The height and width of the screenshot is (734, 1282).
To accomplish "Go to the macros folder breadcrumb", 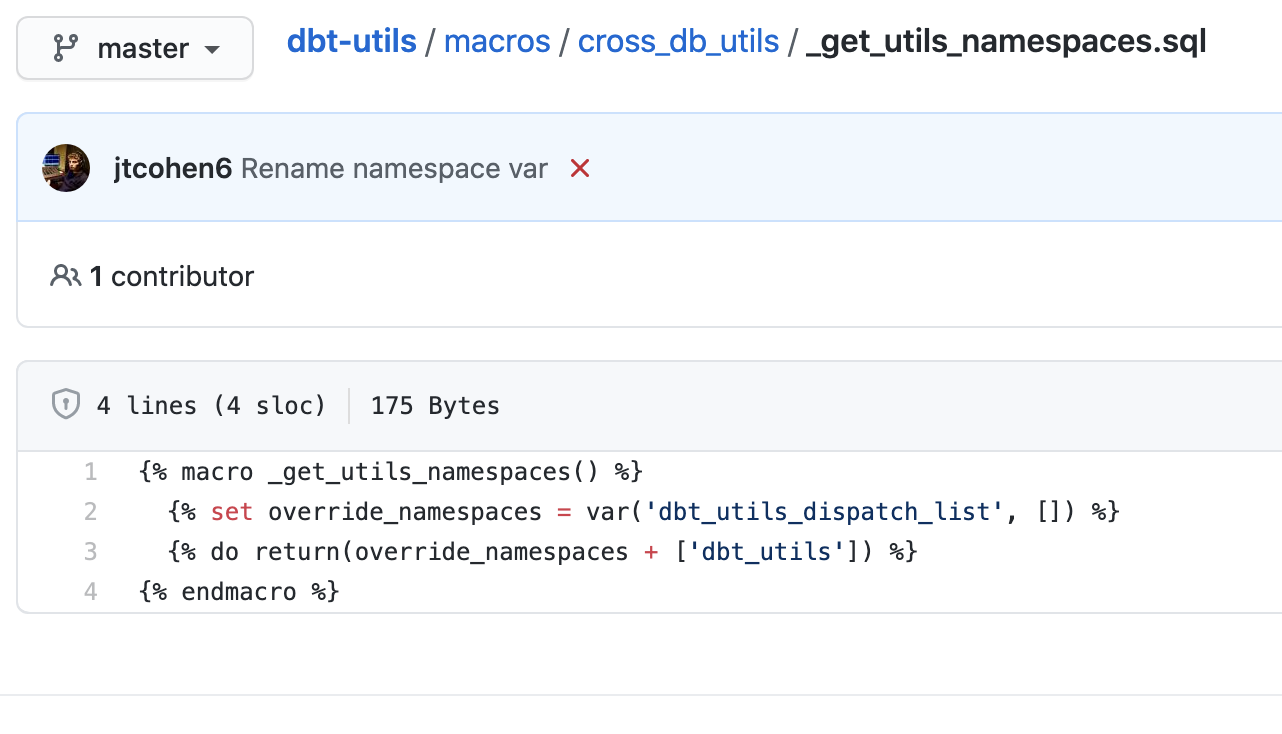I will [497, 41].
